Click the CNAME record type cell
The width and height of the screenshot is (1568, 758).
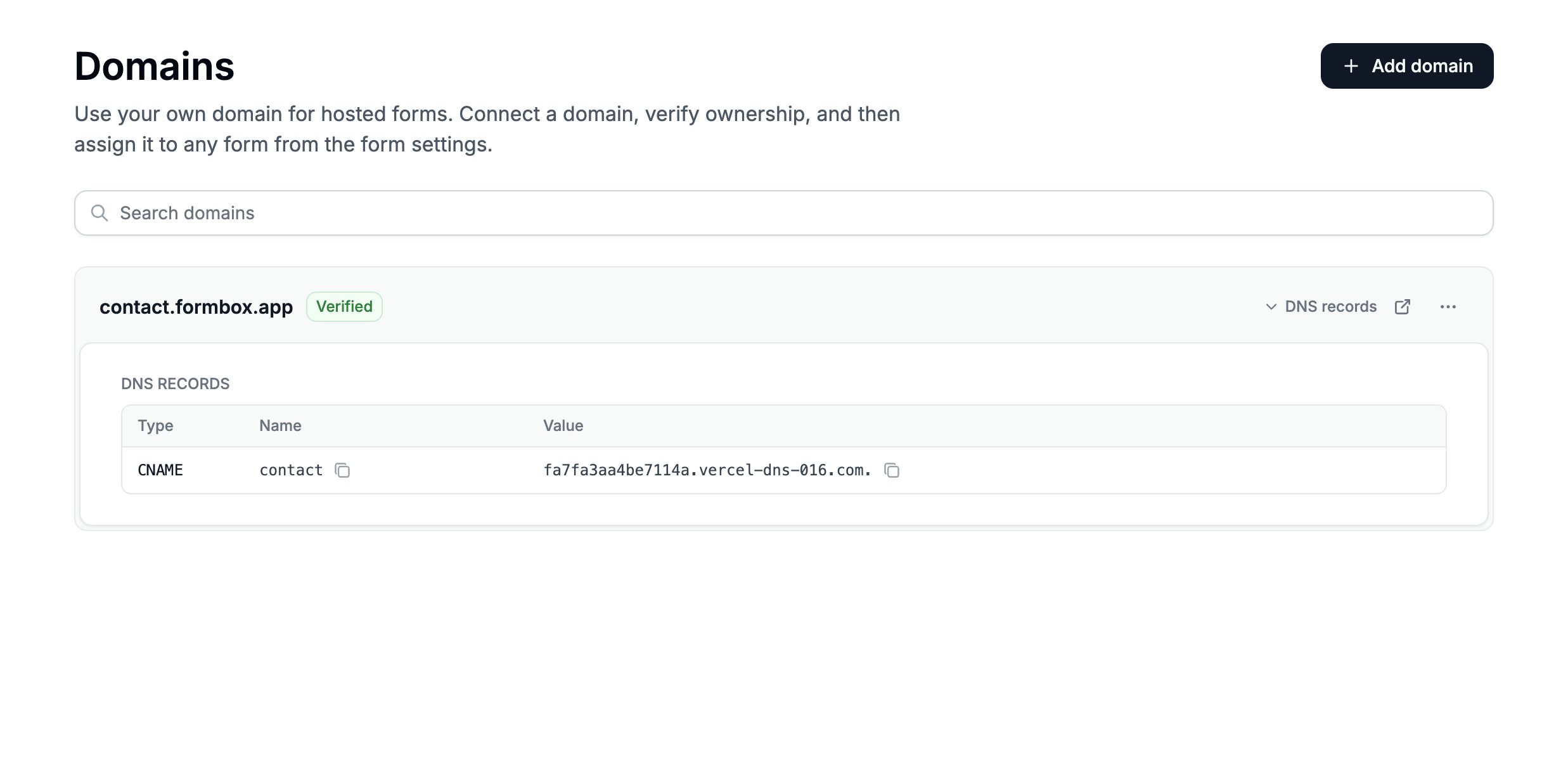tap(160, 470)
